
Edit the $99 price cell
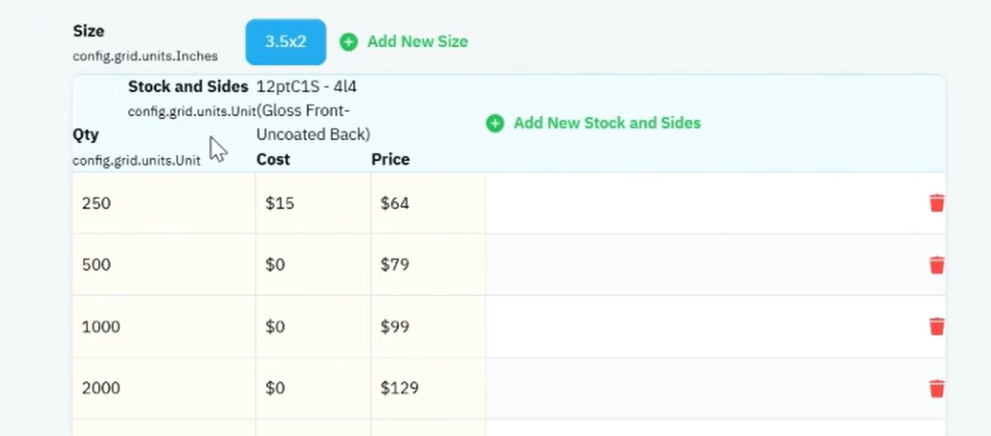pos(428,327)
